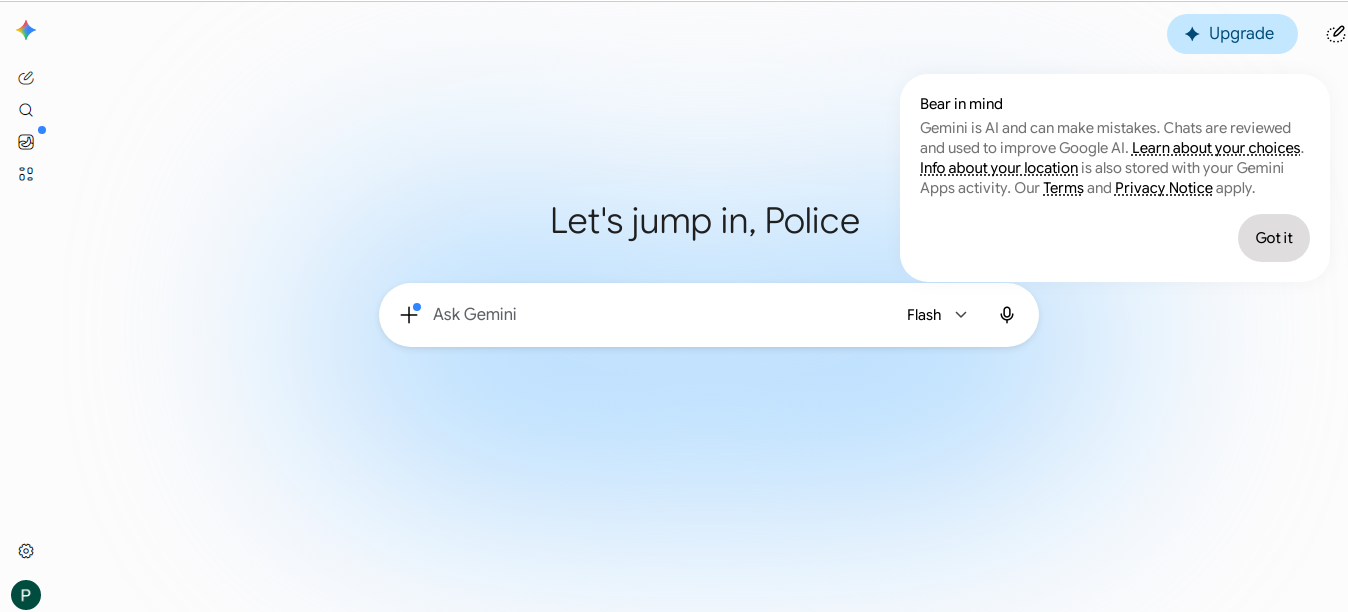Click the plus icon to add files
Viewport: 1348px width, 612px height.
[x=409, y=314]
